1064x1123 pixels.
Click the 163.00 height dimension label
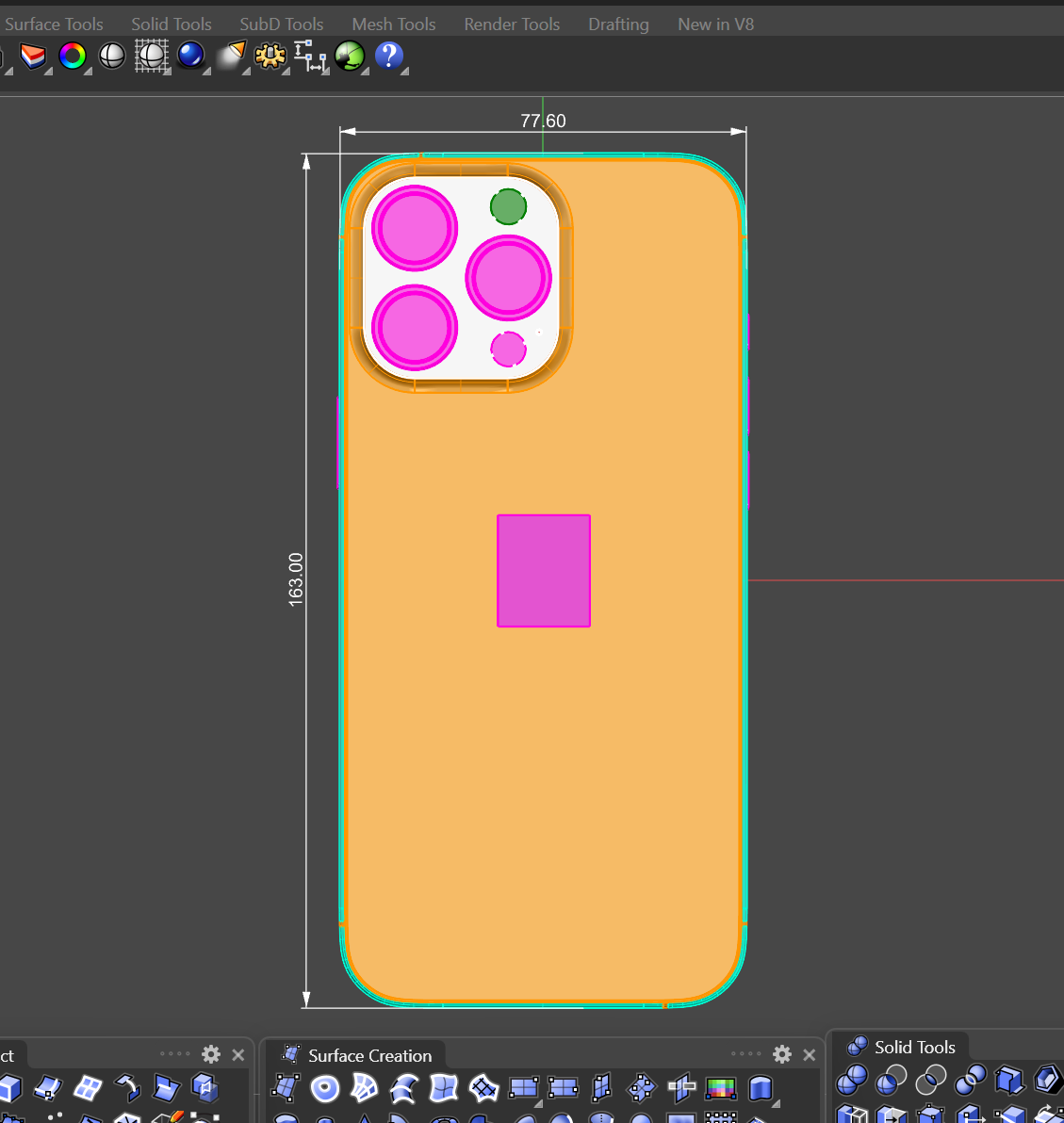[296, 579]
